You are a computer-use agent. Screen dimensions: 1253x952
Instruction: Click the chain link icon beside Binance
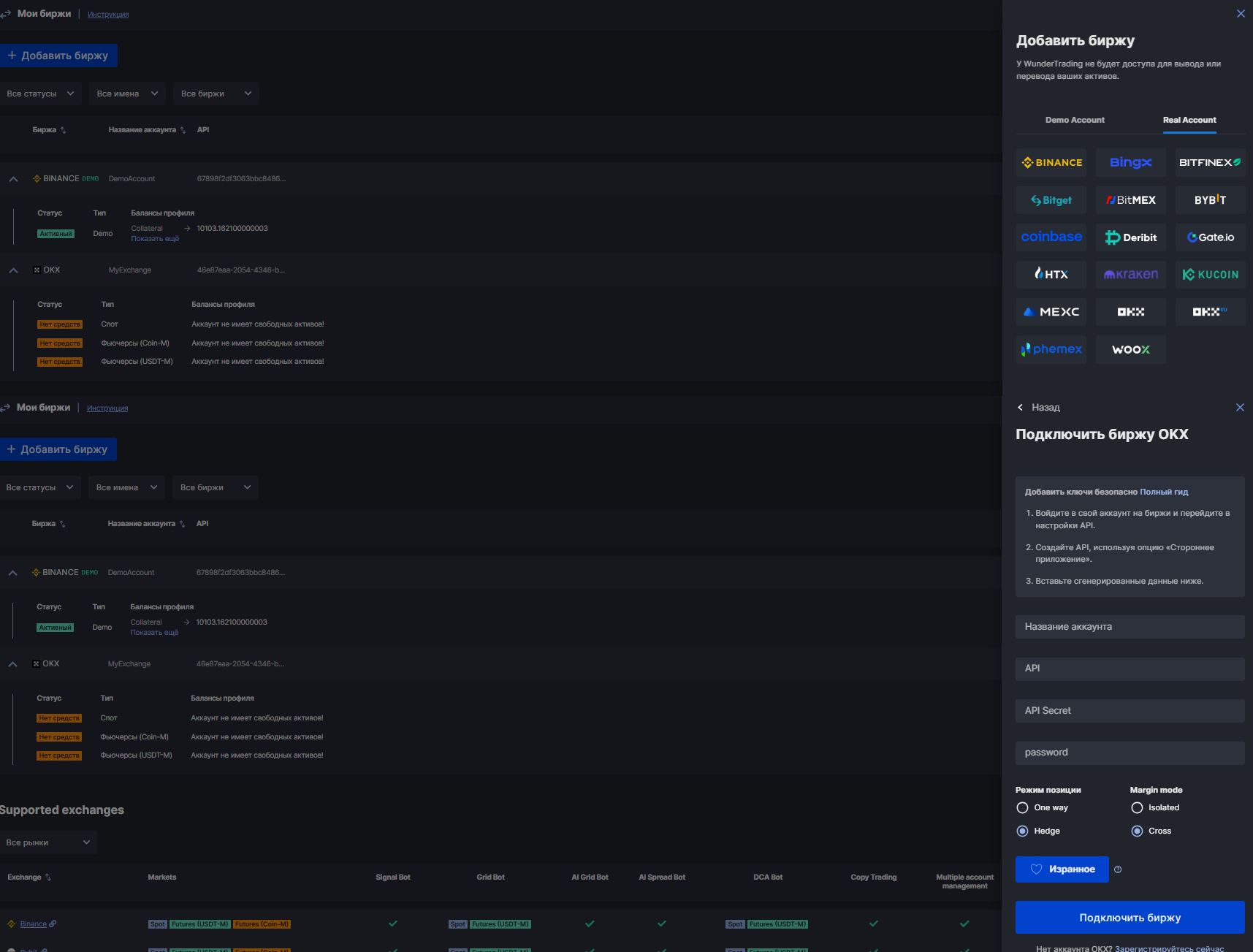tap(53, 924)
